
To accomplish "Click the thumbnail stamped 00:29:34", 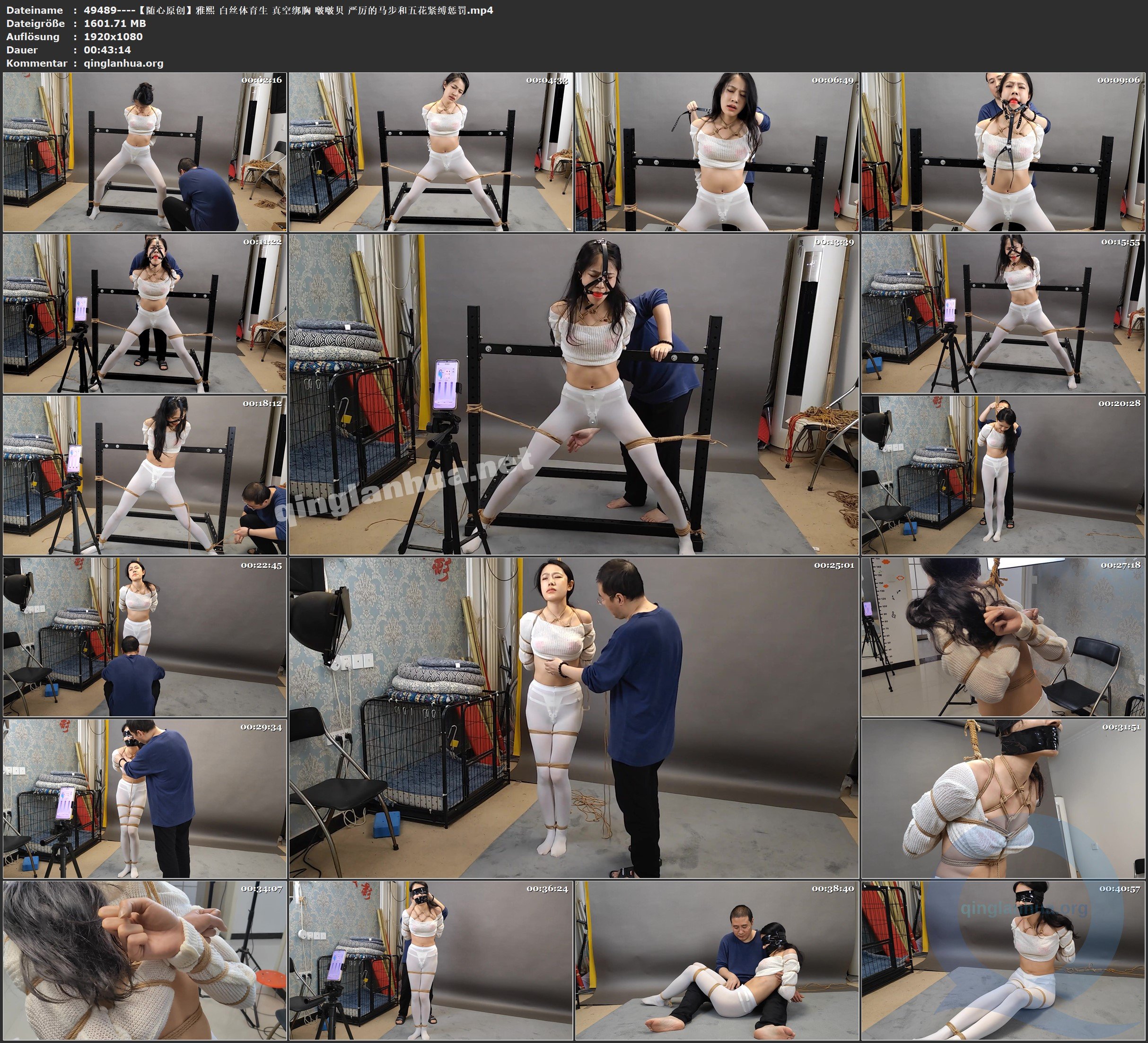I will point(145,799).
